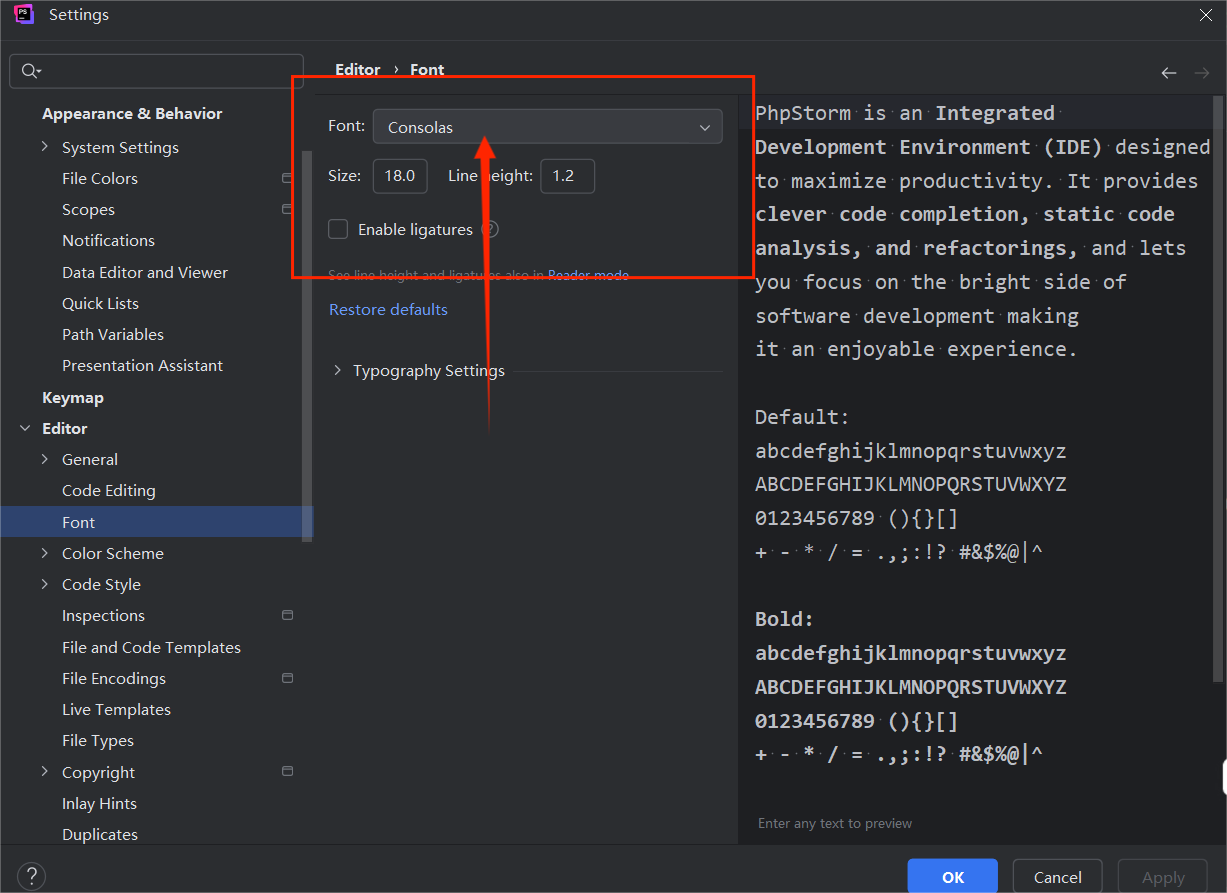Click the help question mark button
Screen dimensions: 1227x893
(31, 877)
